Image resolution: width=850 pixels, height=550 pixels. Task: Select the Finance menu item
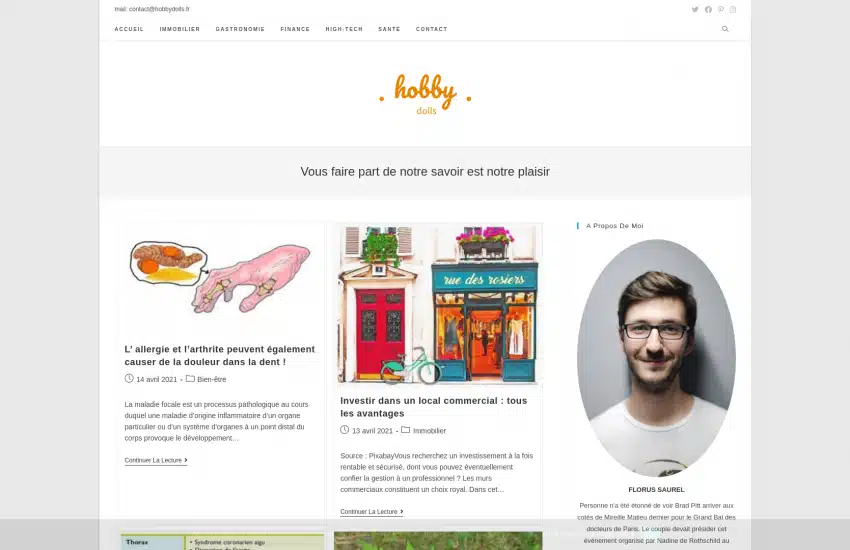tap(295, 29)
